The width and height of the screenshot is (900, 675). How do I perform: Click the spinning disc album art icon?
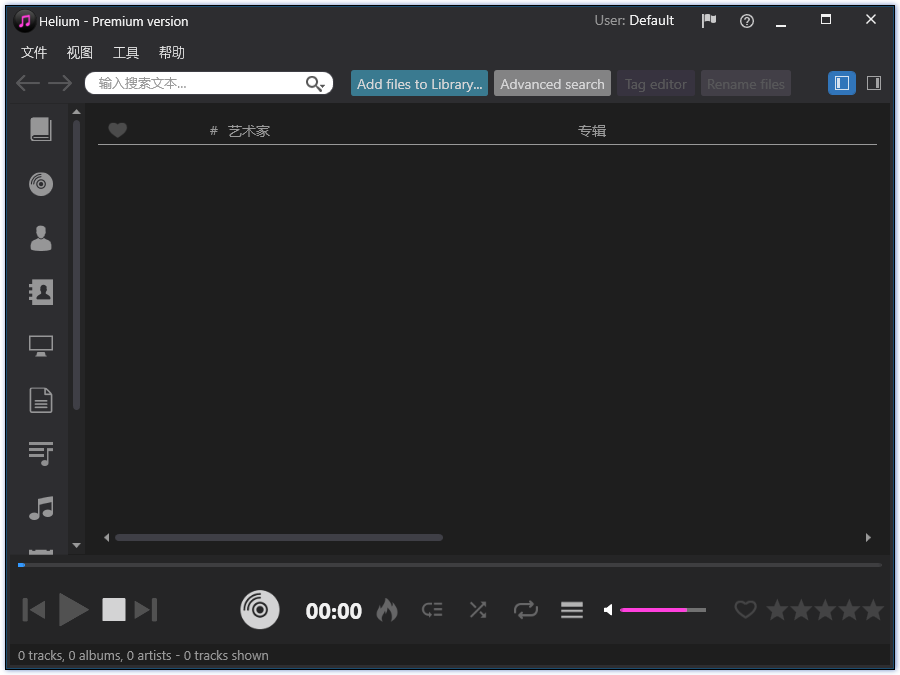click(x=259, y=609)
